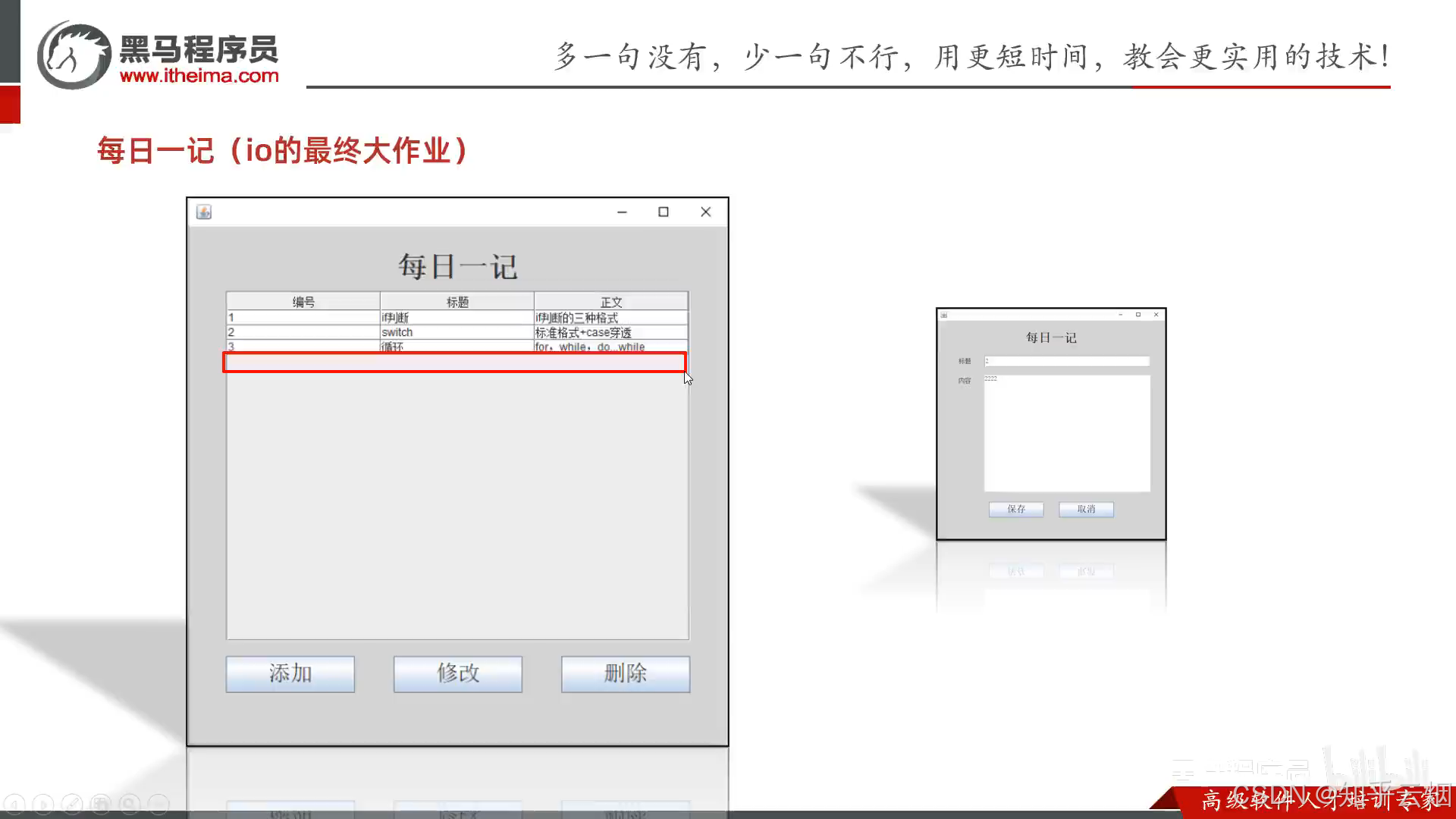The width and height of the screenshot is (1456, 819).
Task: Maximize the large 每日一记 window
Action: [664, 212]
